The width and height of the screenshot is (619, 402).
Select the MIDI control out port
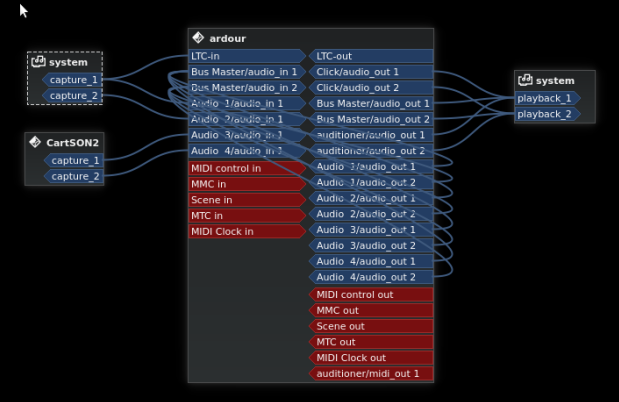(371, 294)
